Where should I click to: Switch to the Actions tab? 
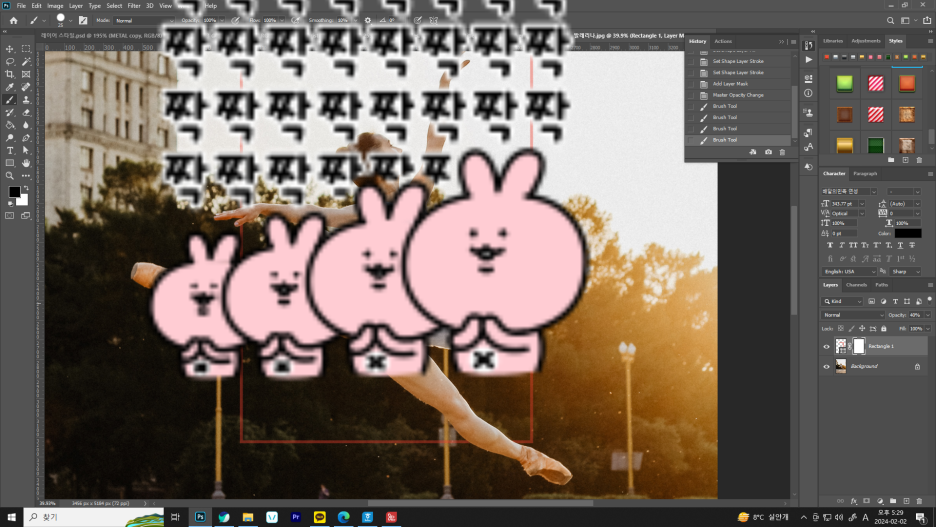point(723,41)
